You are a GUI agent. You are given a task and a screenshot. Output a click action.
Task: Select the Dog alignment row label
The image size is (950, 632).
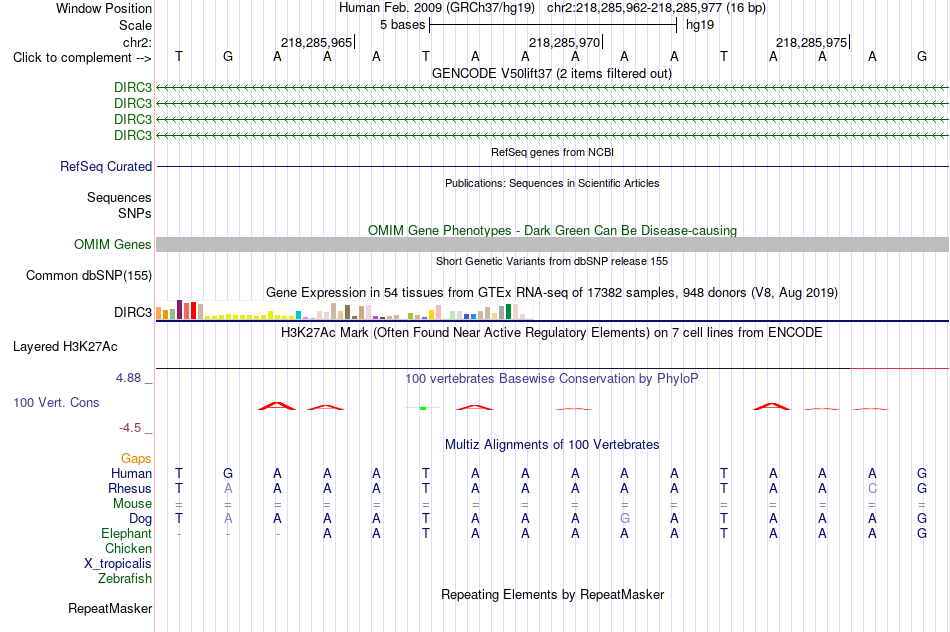[x=141, y=519]
